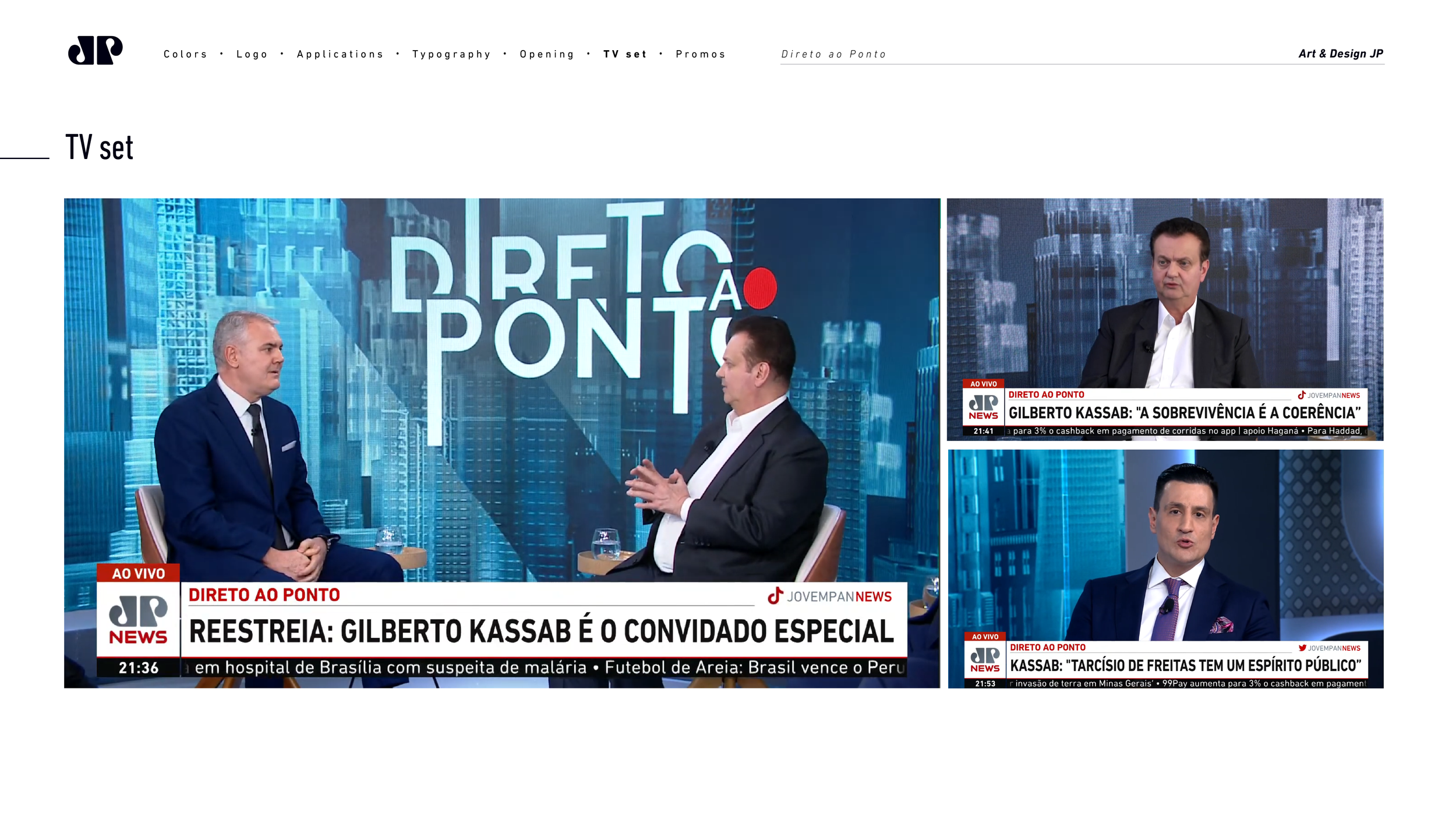
Task: Click the TikTok icon in top-right lower-third
Action: (1301, 395)
